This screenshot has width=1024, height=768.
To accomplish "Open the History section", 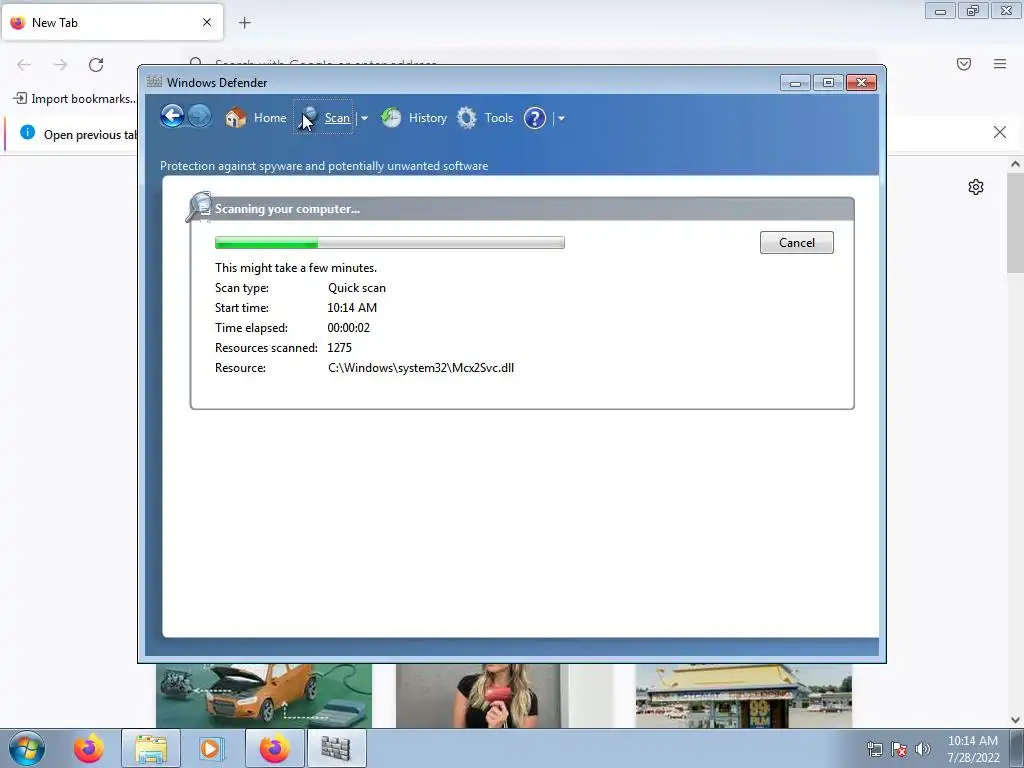I will tap(428, 118).
